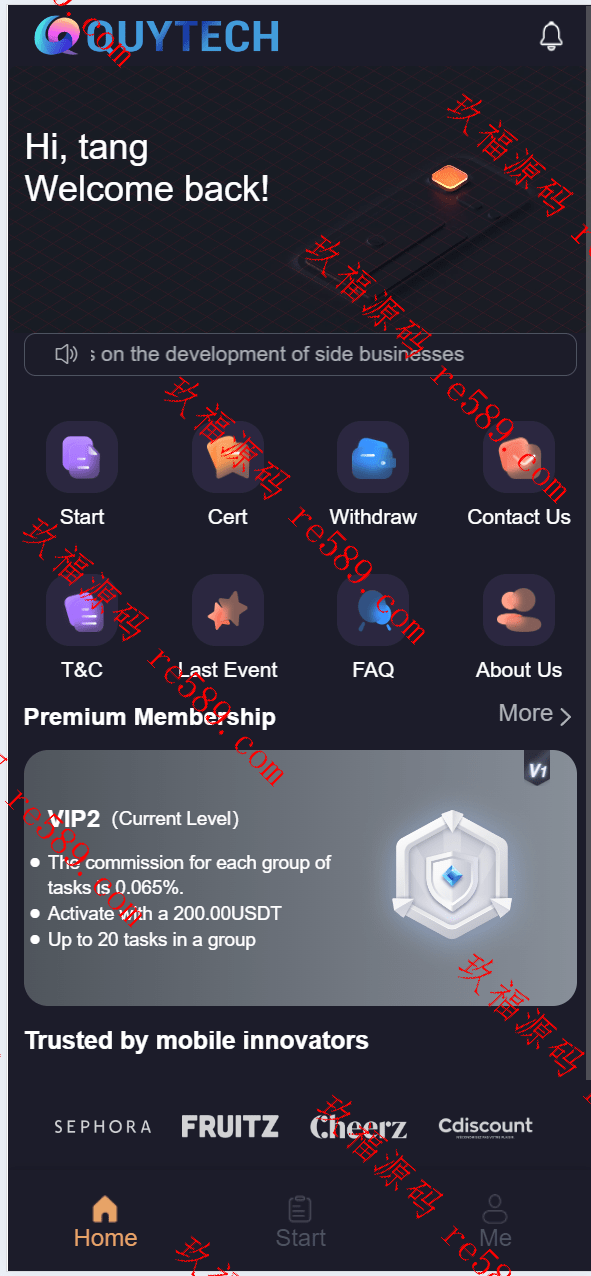
Task: Open the T&C icon
Action: tap(82, 610)
